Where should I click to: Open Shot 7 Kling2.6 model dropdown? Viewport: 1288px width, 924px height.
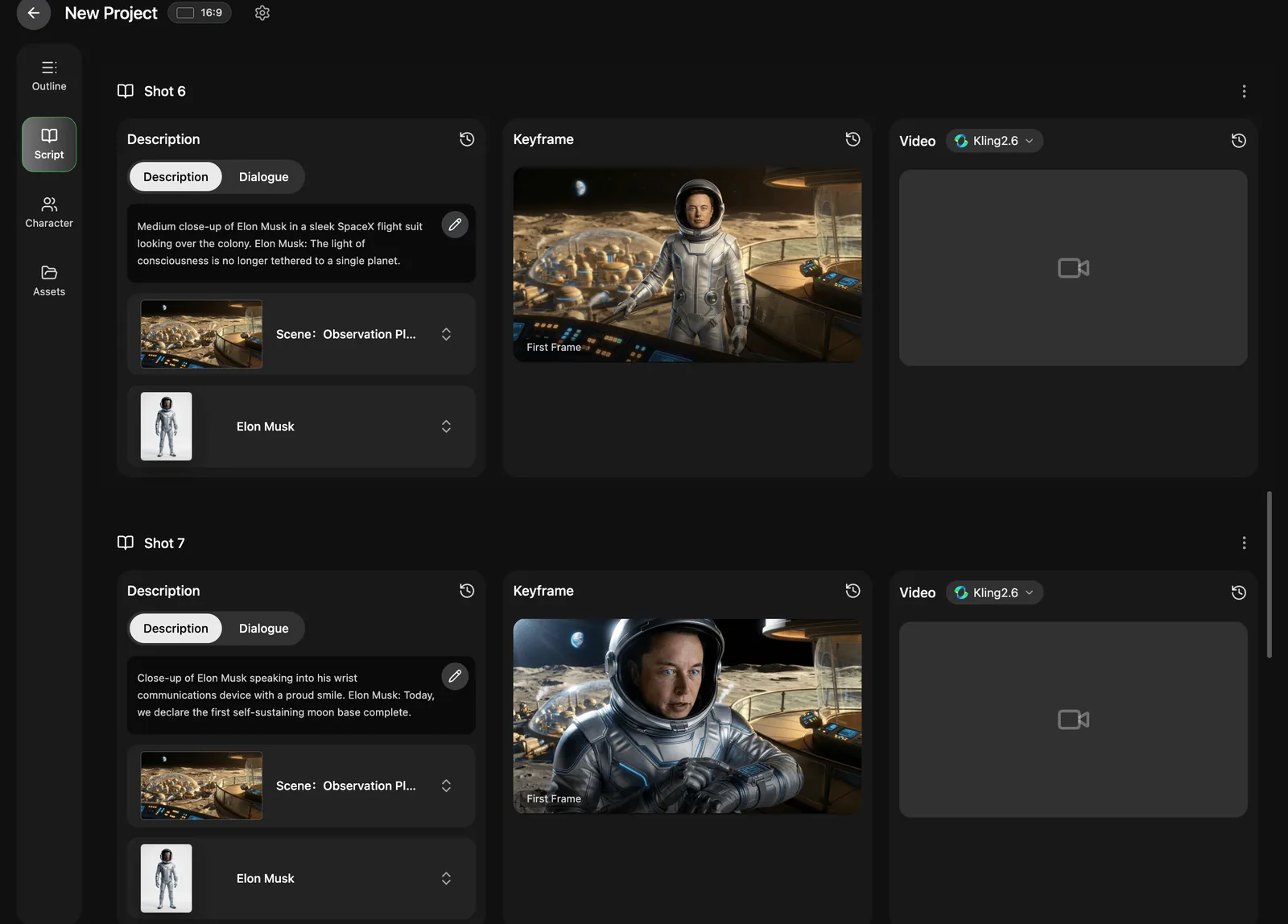[x=994, y=592]
